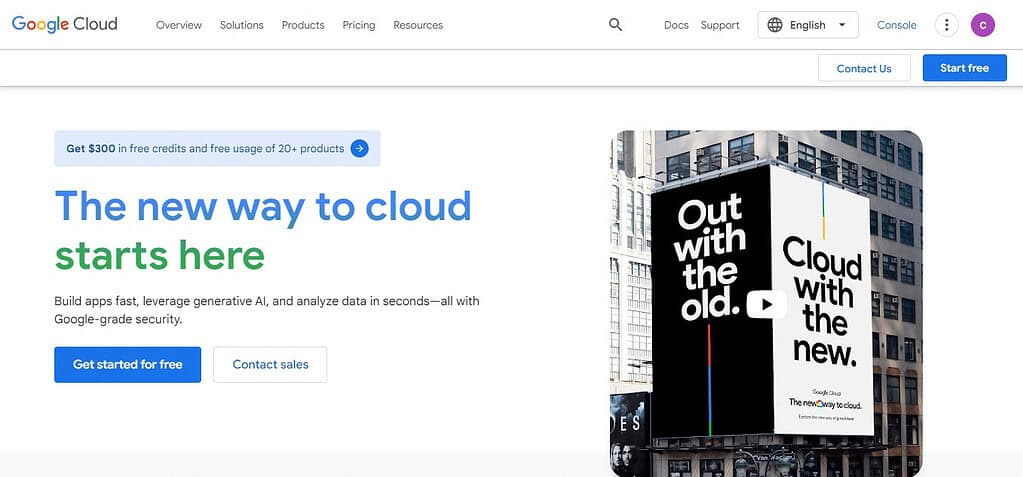Click the Get $300 in free credits banner text
Image resolution: width=1023 pixels, height=477 pixels.
click(x=205, y=148)
